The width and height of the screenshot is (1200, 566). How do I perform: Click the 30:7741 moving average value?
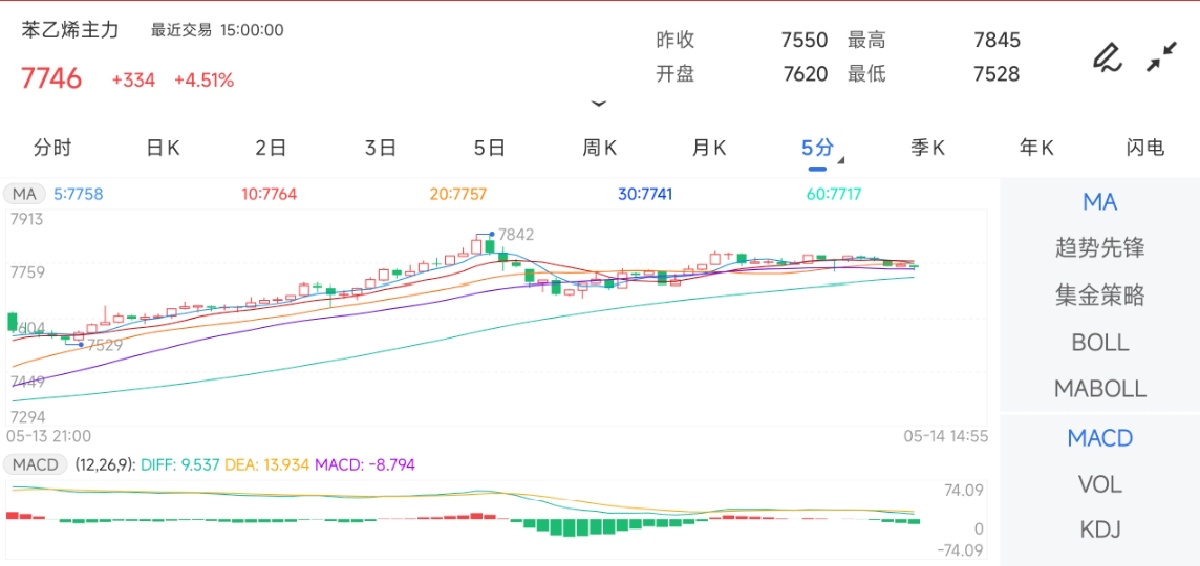(646, 194)
